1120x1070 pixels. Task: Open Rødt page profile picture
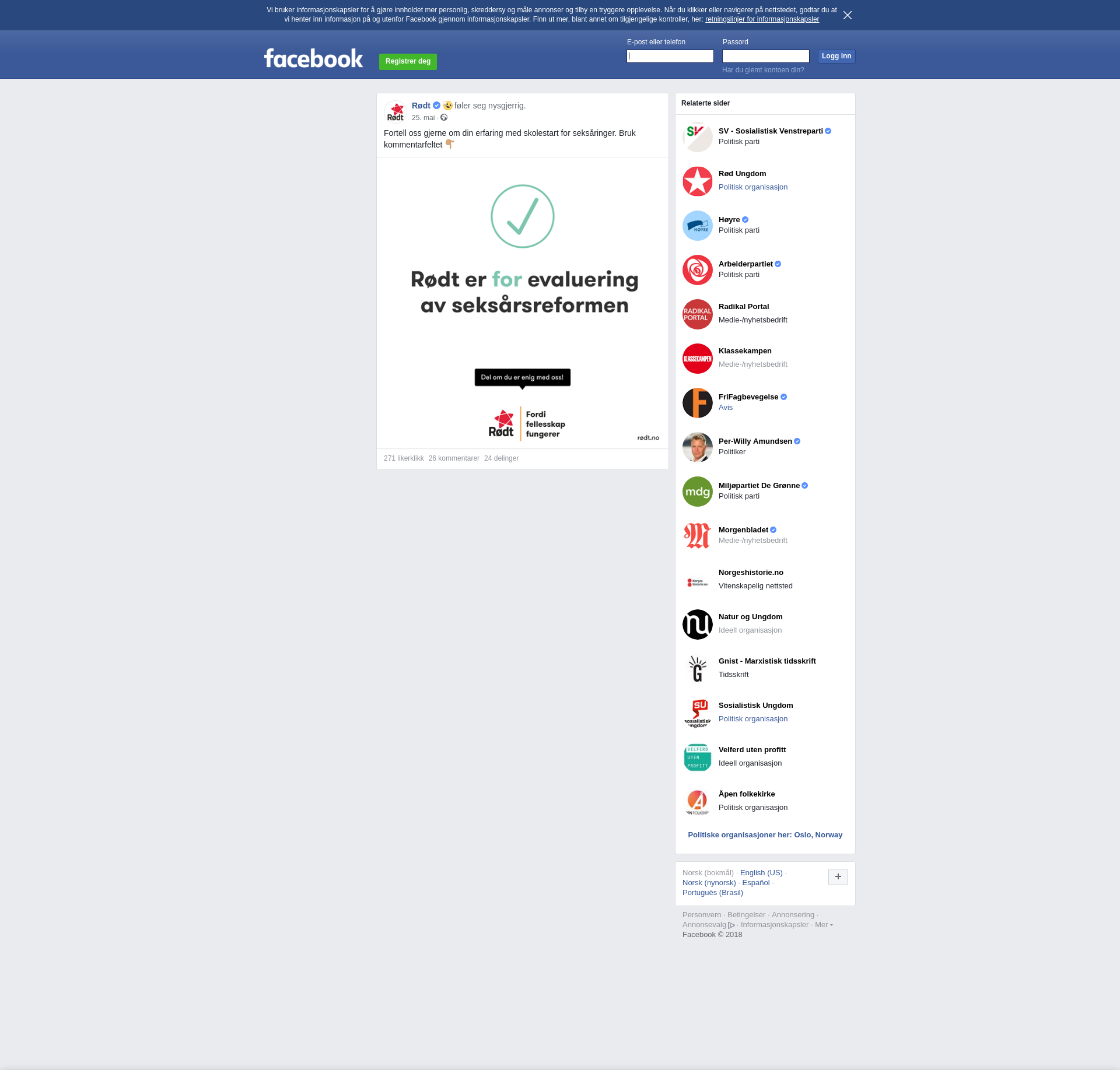pyautogui.click(x=395, y=112)
